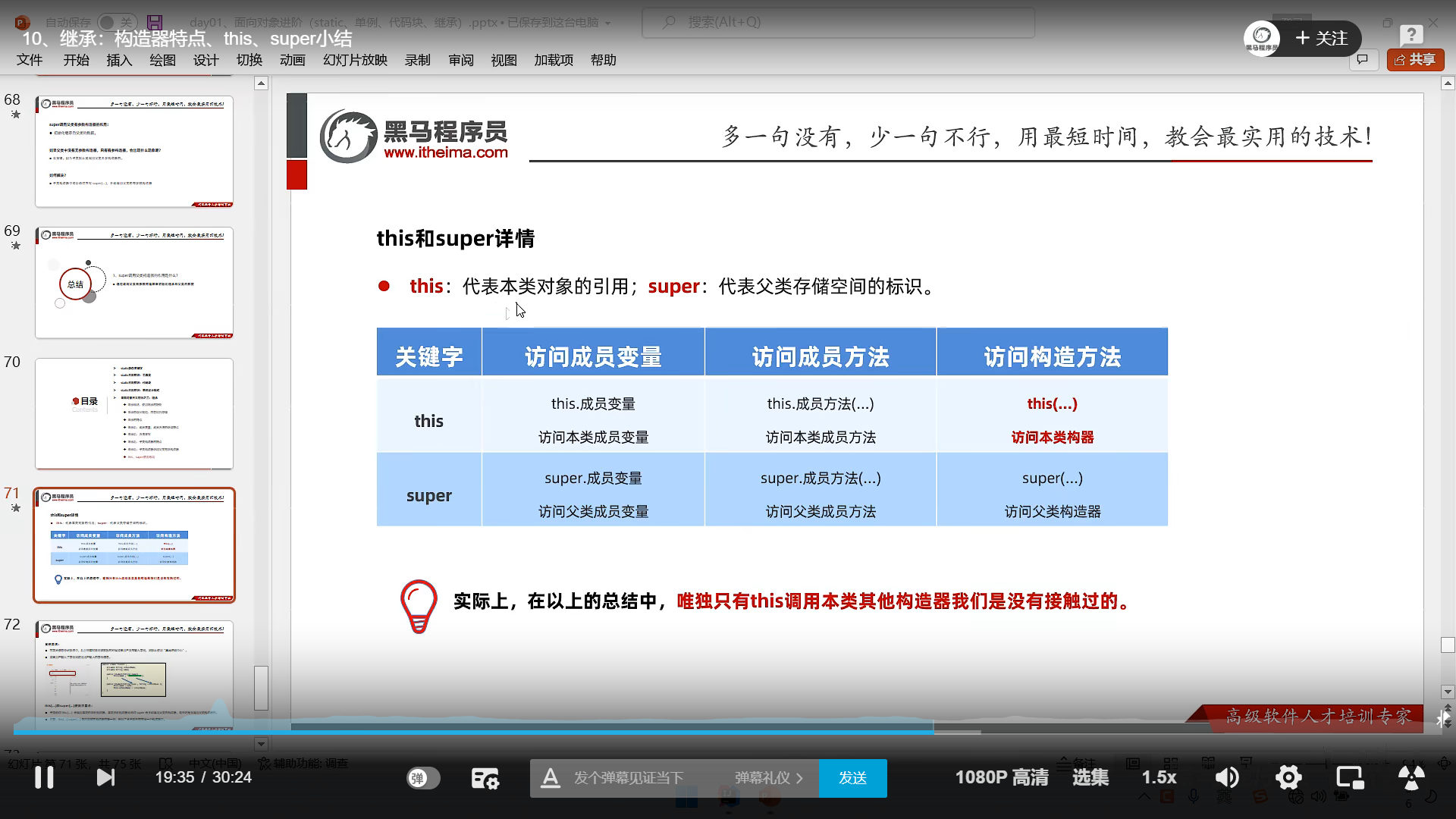Open the 插入 ribbon tab
The height and width of the screenshot is (819, 1456).
[x=119, y=60]
